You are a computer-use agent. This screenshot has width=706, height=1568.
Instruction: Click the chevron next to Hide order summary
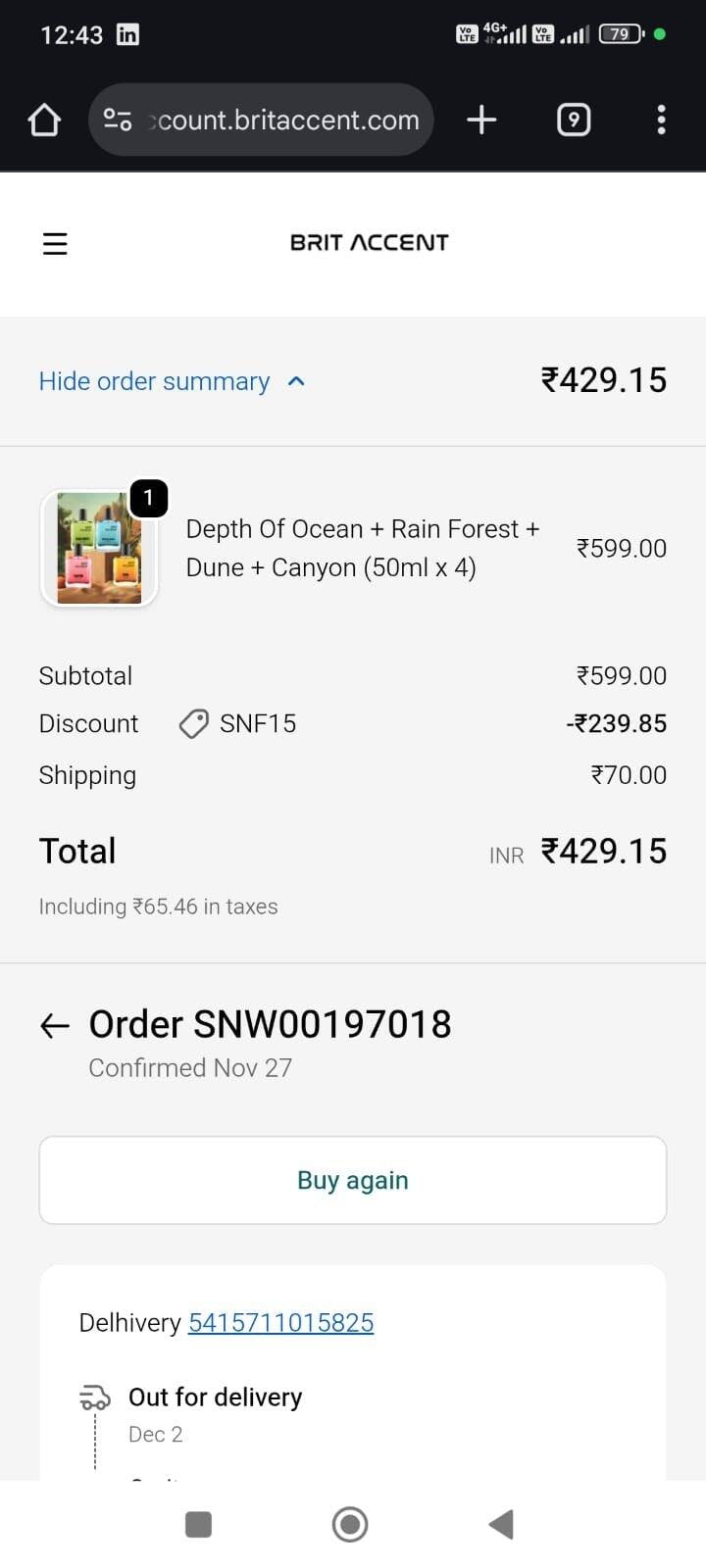tap(296, 381)
